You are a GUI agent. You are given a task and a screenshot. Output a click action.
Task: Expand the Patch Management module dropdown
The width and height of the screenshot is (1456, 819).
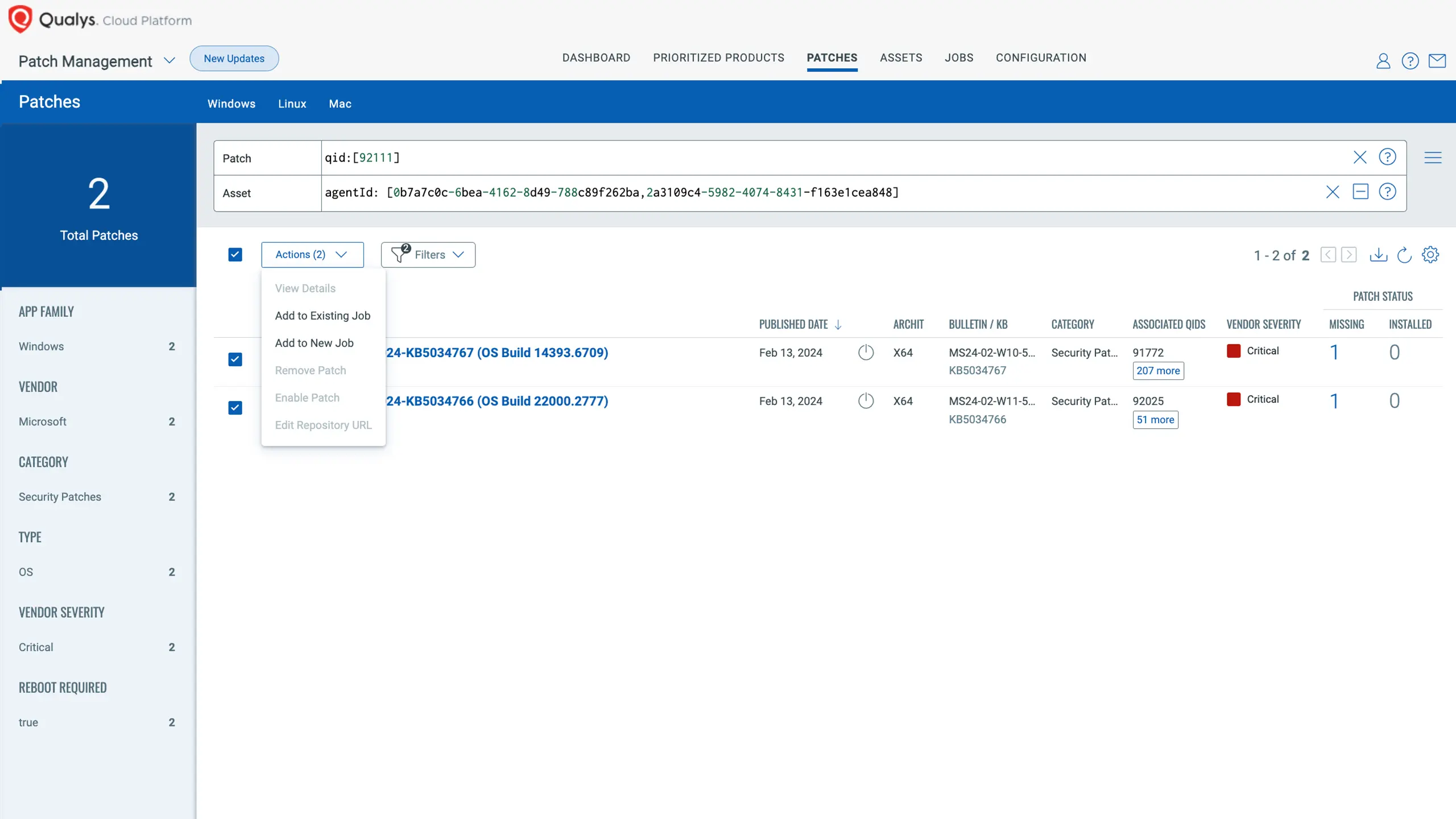click(169, 60)
